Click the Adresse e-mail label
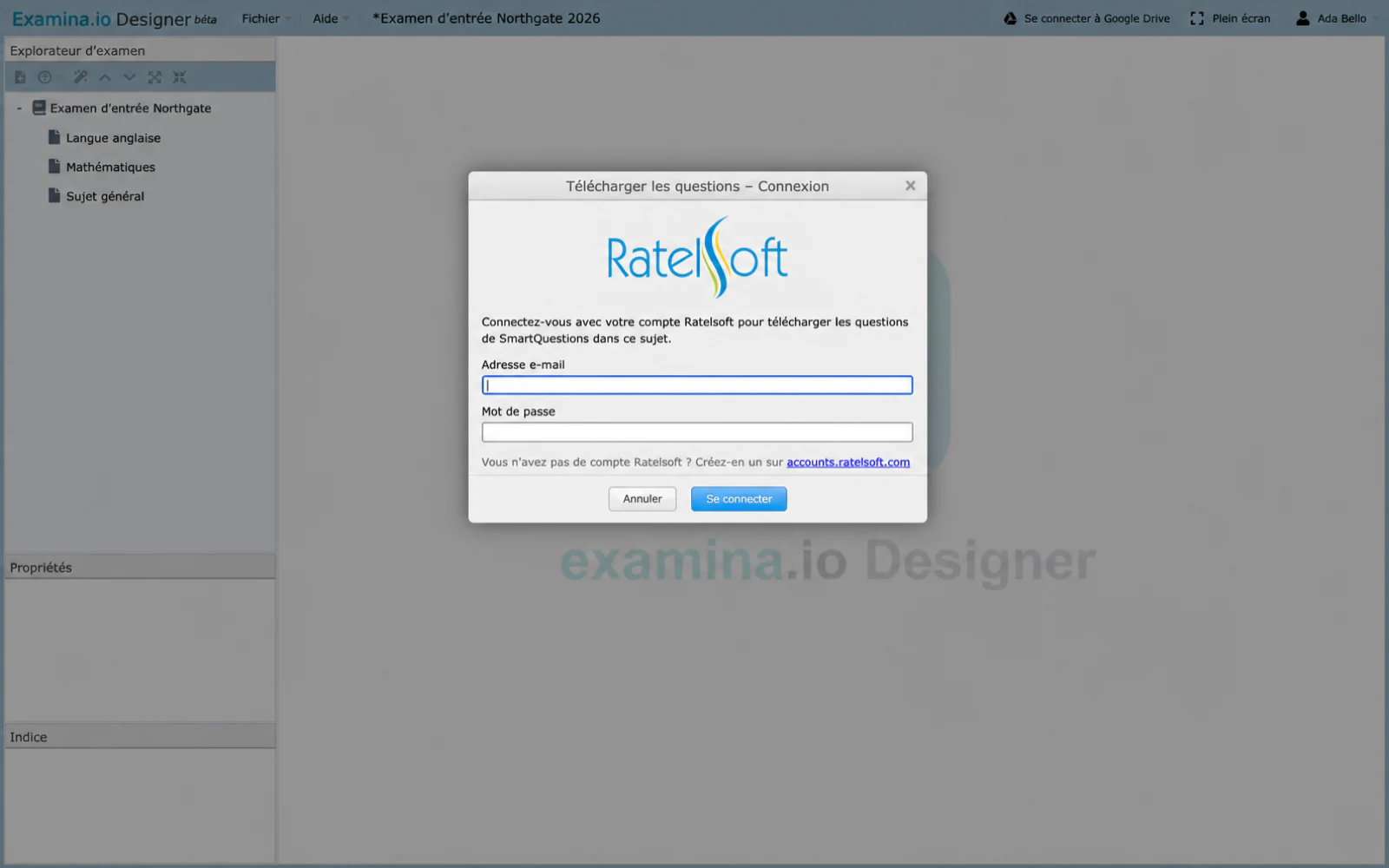The image size is (1389, 868). [x=523, y=365]
